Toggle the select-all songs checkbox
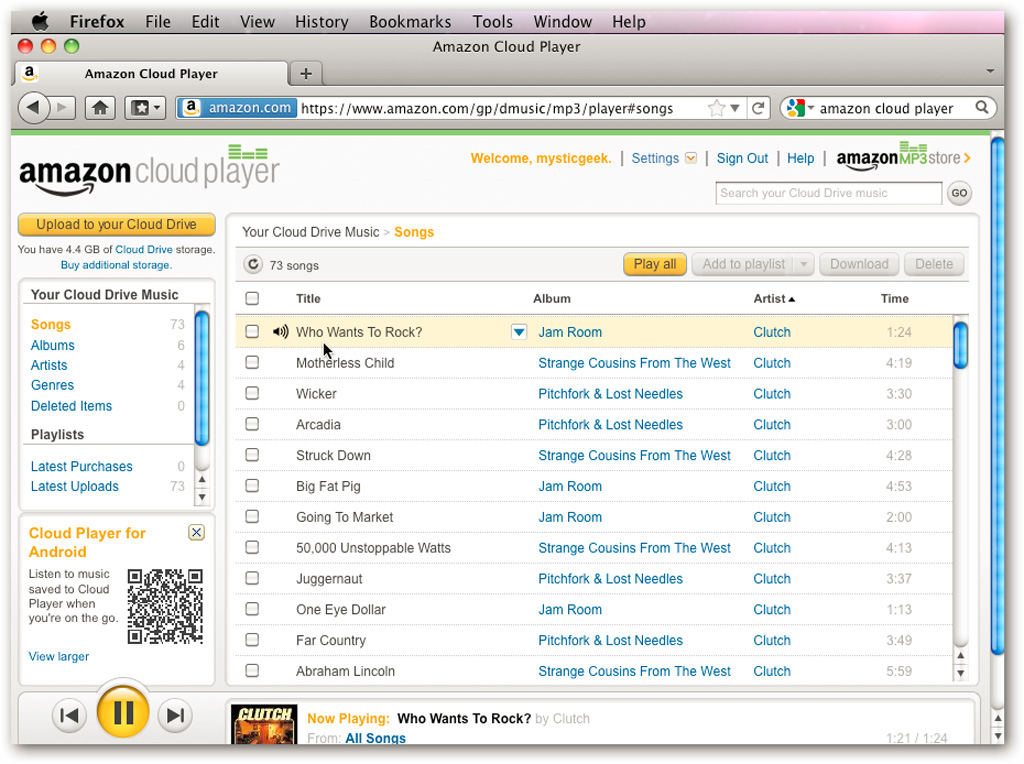 (x=252, y=298)
